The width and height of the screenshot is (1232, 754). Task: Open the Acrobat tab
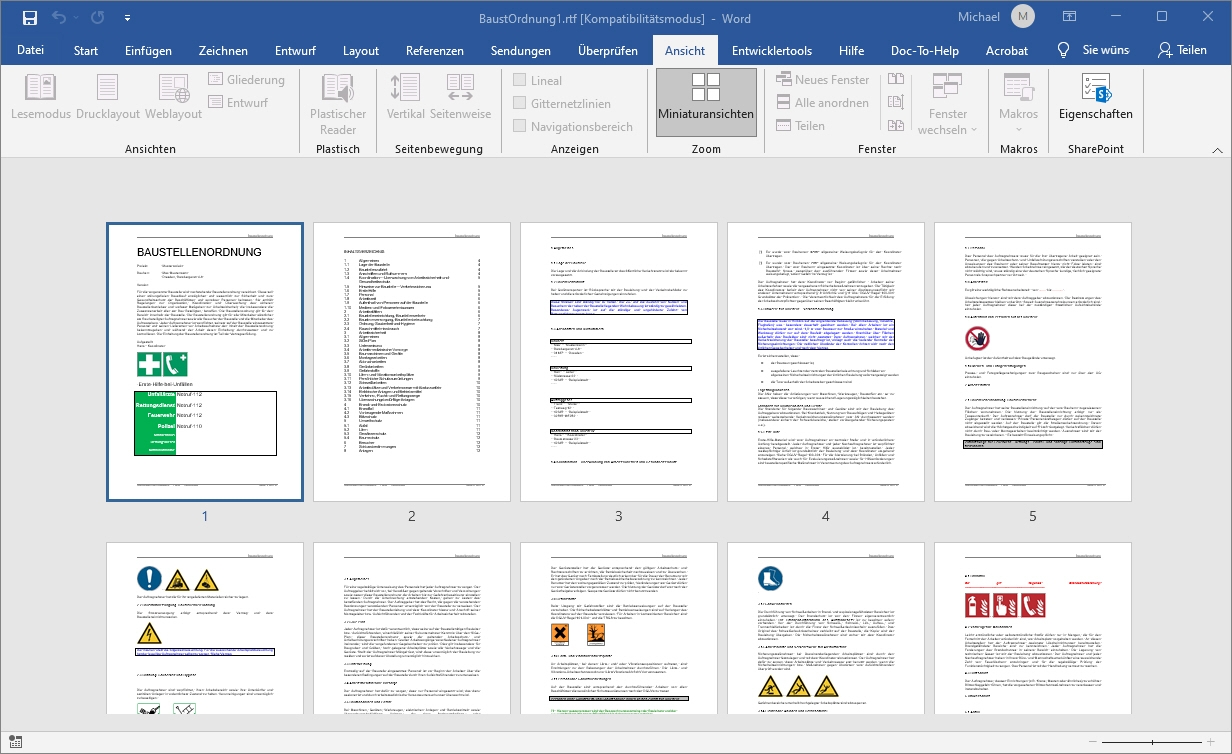point(1007,50)
